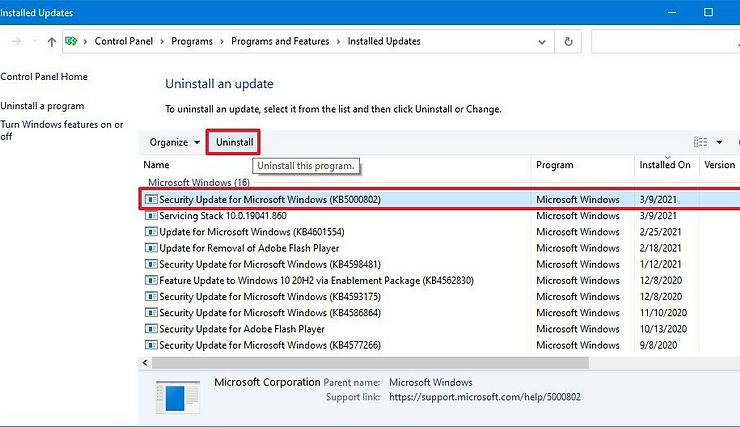Click the Refresh address bar icon
Screen dimensions: 740x427
coord(568,42)
